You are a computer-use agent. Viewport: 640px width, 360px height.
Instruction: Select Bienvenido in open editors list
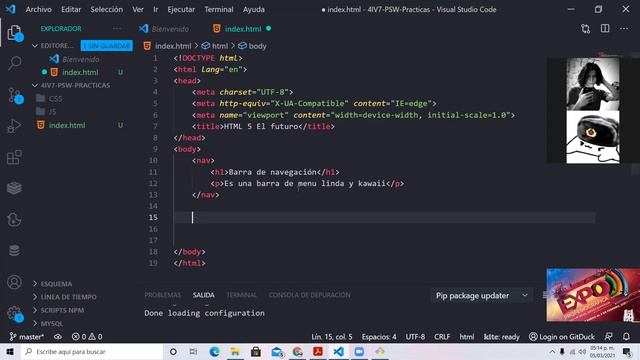81,59
